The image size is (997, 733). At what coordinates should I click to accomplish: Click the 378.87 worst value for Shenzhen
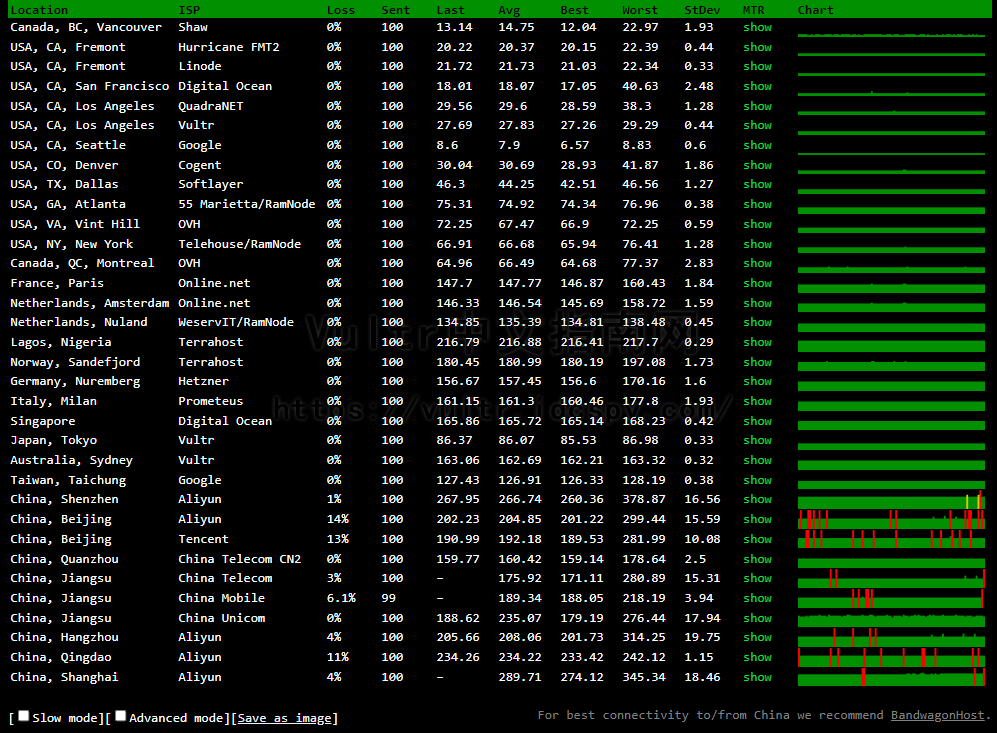643,499
